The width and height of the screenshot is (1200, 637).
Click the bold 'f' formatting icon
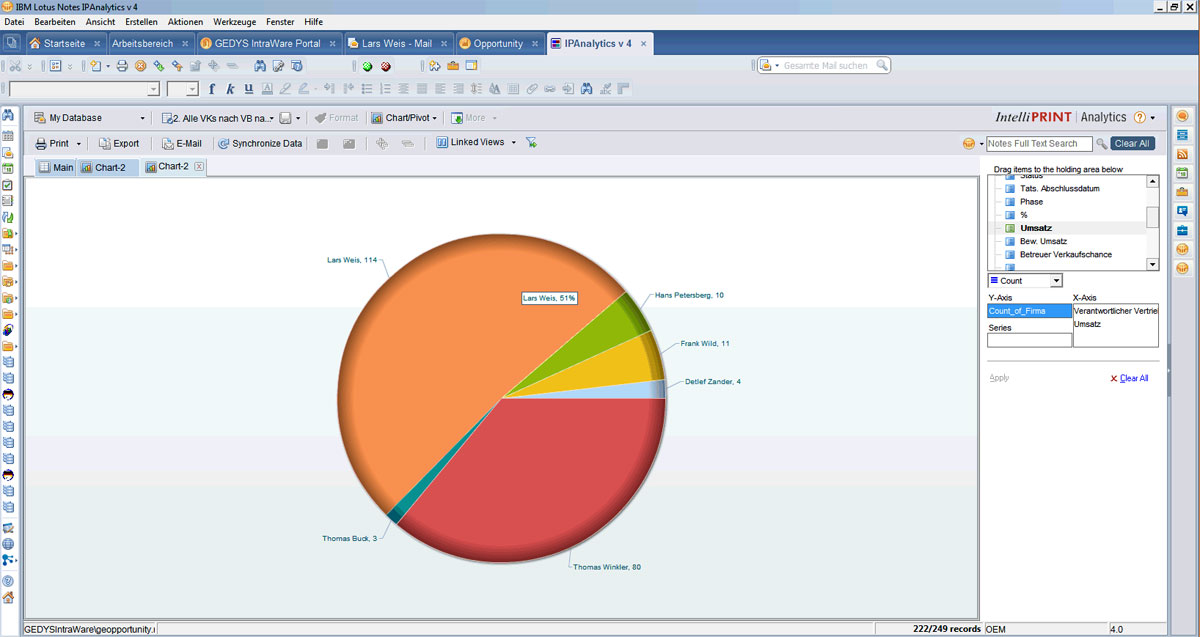212,89
